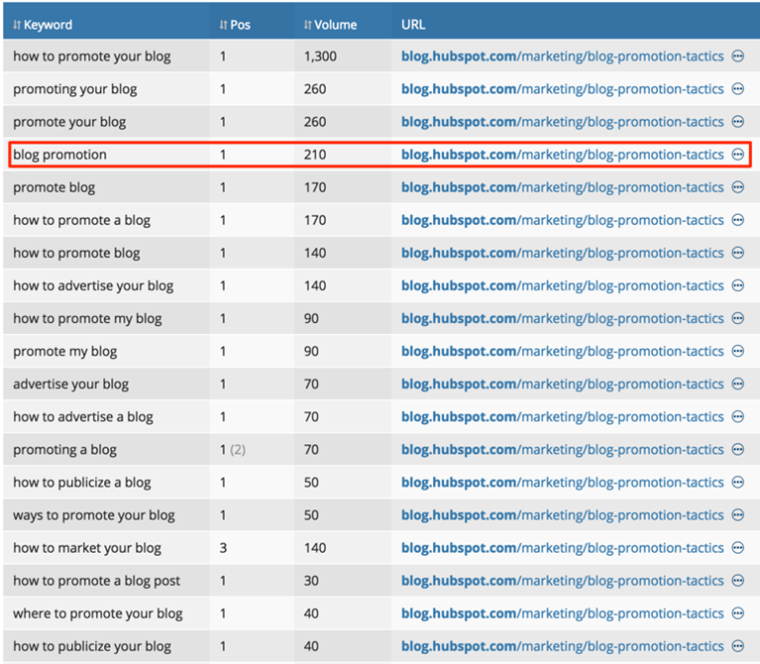Open more-options icon for 'promoting a blog' row
760x664 pixels.
[x=738, y=449]
